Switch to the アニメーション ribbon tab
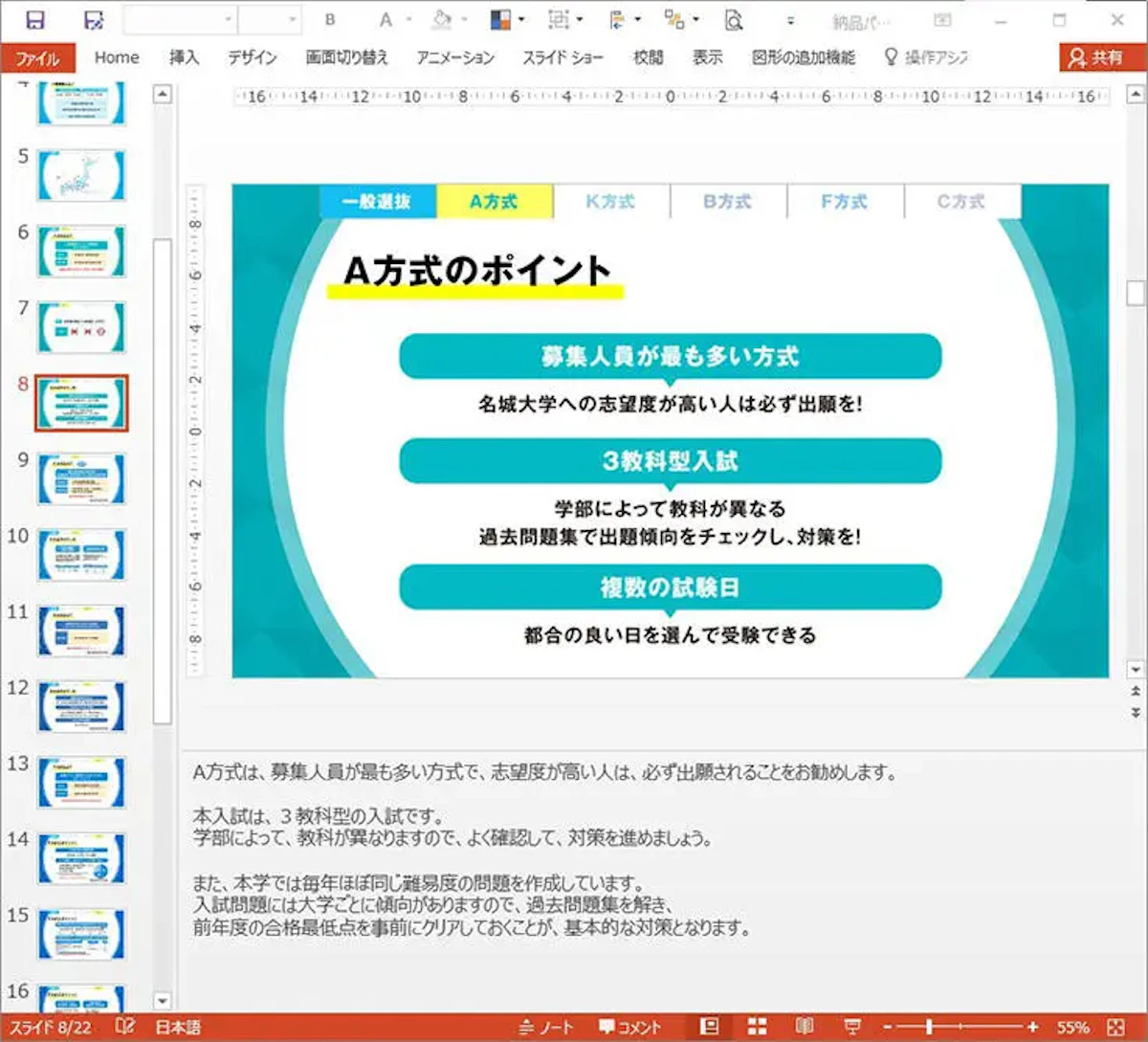This screenshot has width=1148, height=1042. click(x=456, y=57)
